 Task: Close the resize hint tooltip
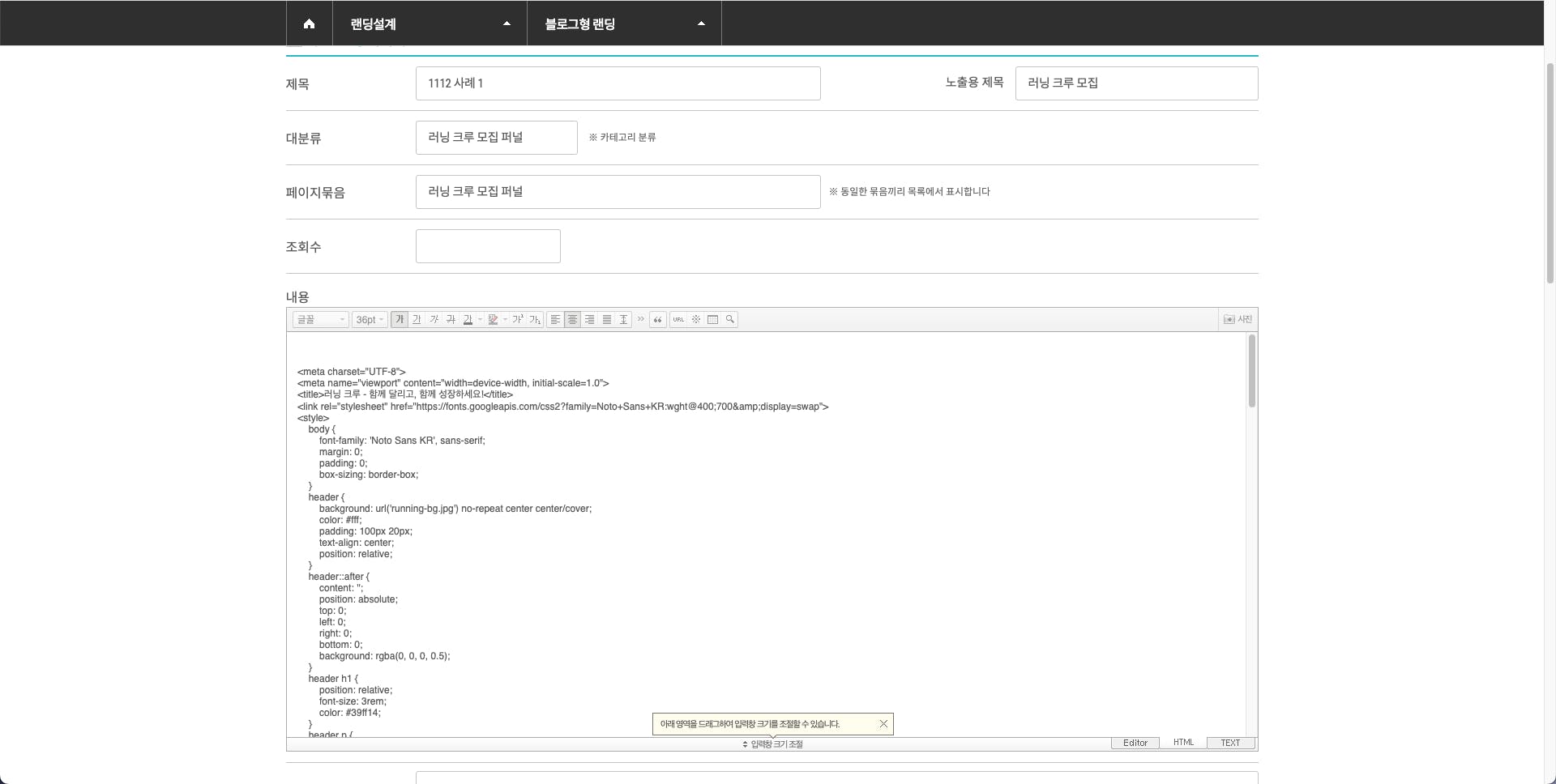click(x=883, y=724)
